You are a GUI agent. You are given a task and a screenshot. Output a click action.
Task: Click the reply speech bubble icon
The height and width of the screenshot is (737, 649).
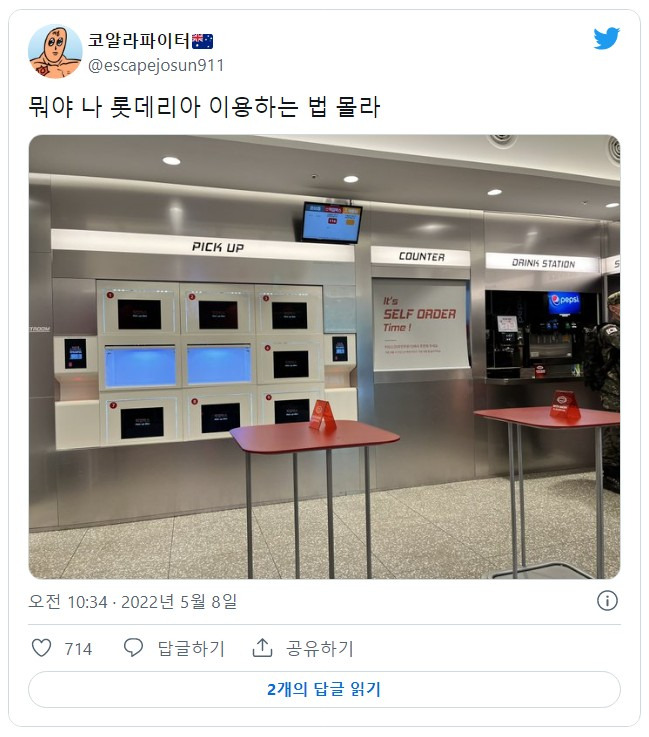click(133, 648)
